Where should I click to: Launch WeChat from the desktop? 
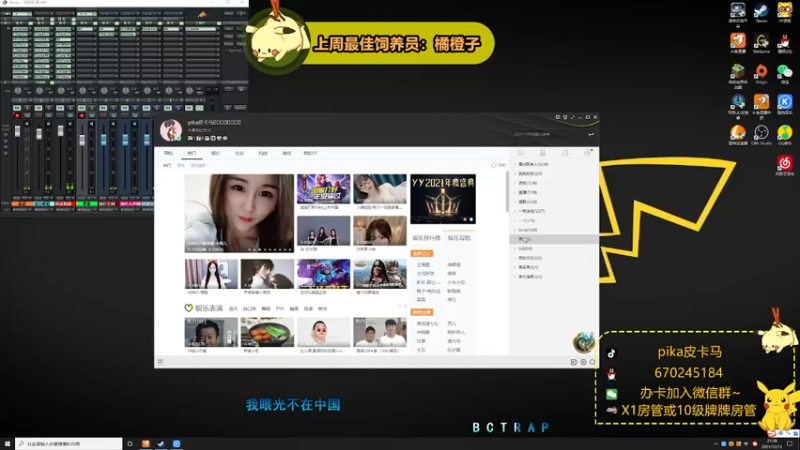click(x=785, y=73)
